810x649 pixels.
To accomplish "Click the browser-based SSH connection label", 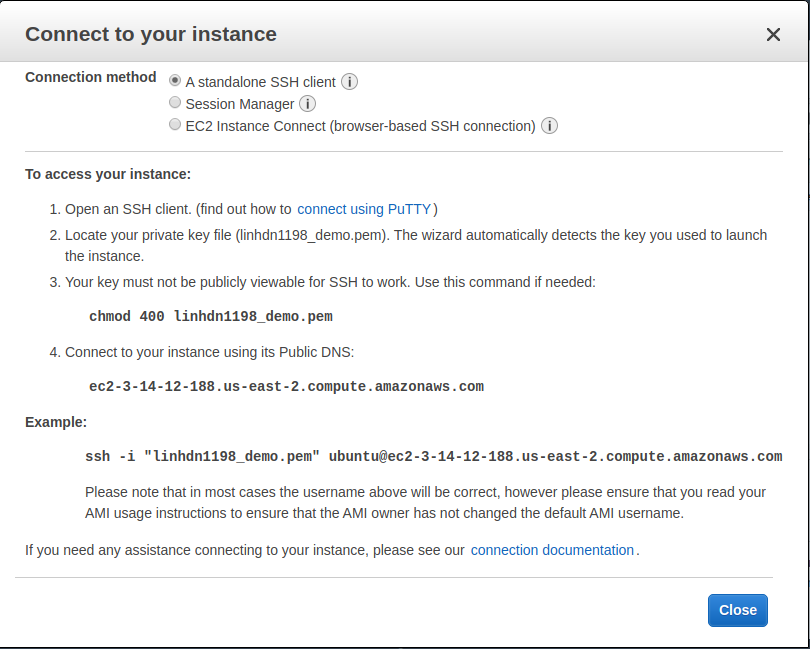I will point(360,126).
